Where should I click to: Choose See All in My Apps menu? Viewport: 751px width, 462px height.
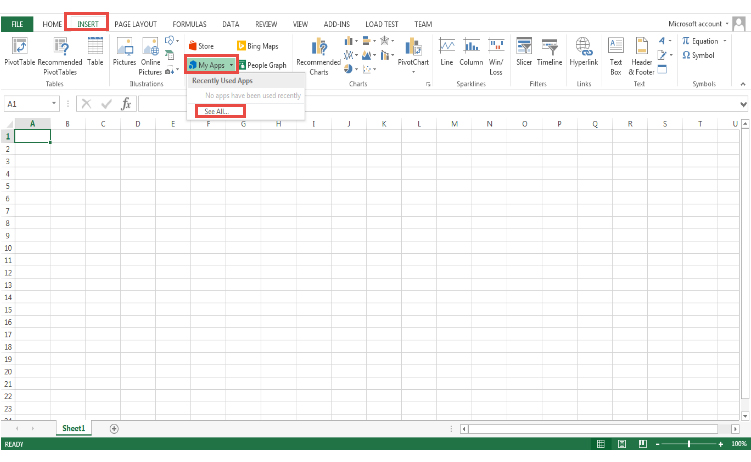point(217,112)
